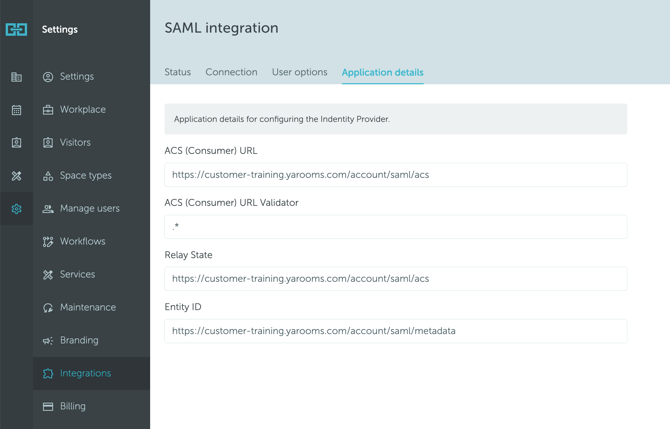
Task: Go to Visitors in the settings sidebar
Action: pyautogui.click(x=75, y=143)
